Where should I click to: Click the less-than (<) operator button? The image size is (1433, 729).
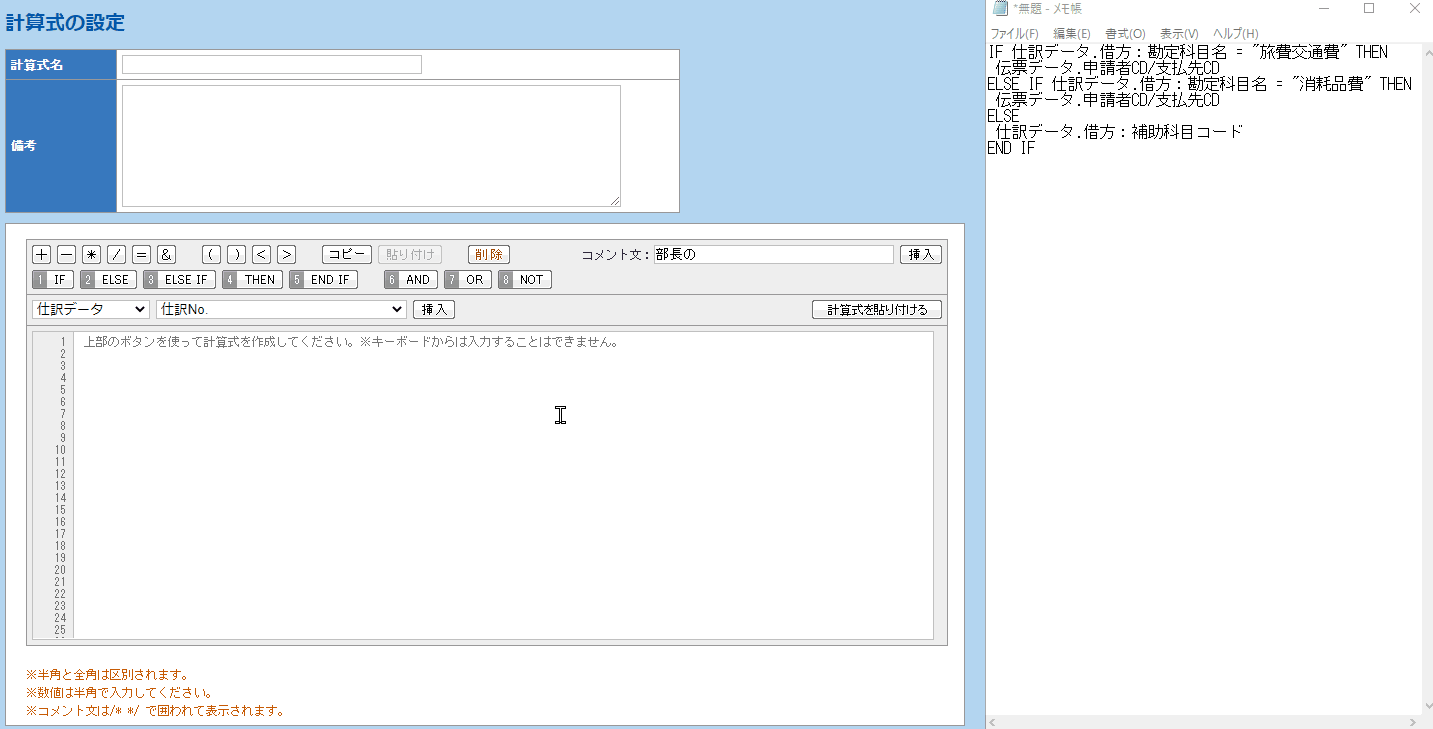coord(261,254)
